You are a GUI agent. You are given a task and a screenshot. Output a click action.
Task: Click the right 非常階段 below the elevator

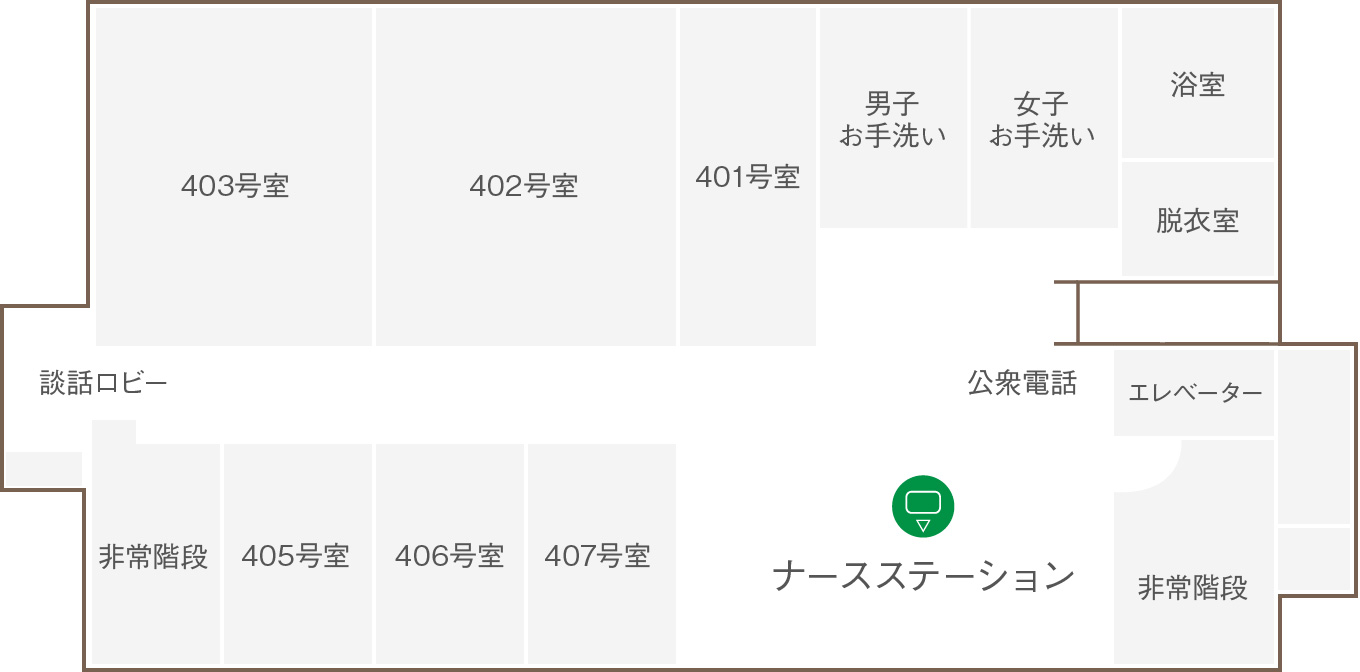click(1193, 587)
